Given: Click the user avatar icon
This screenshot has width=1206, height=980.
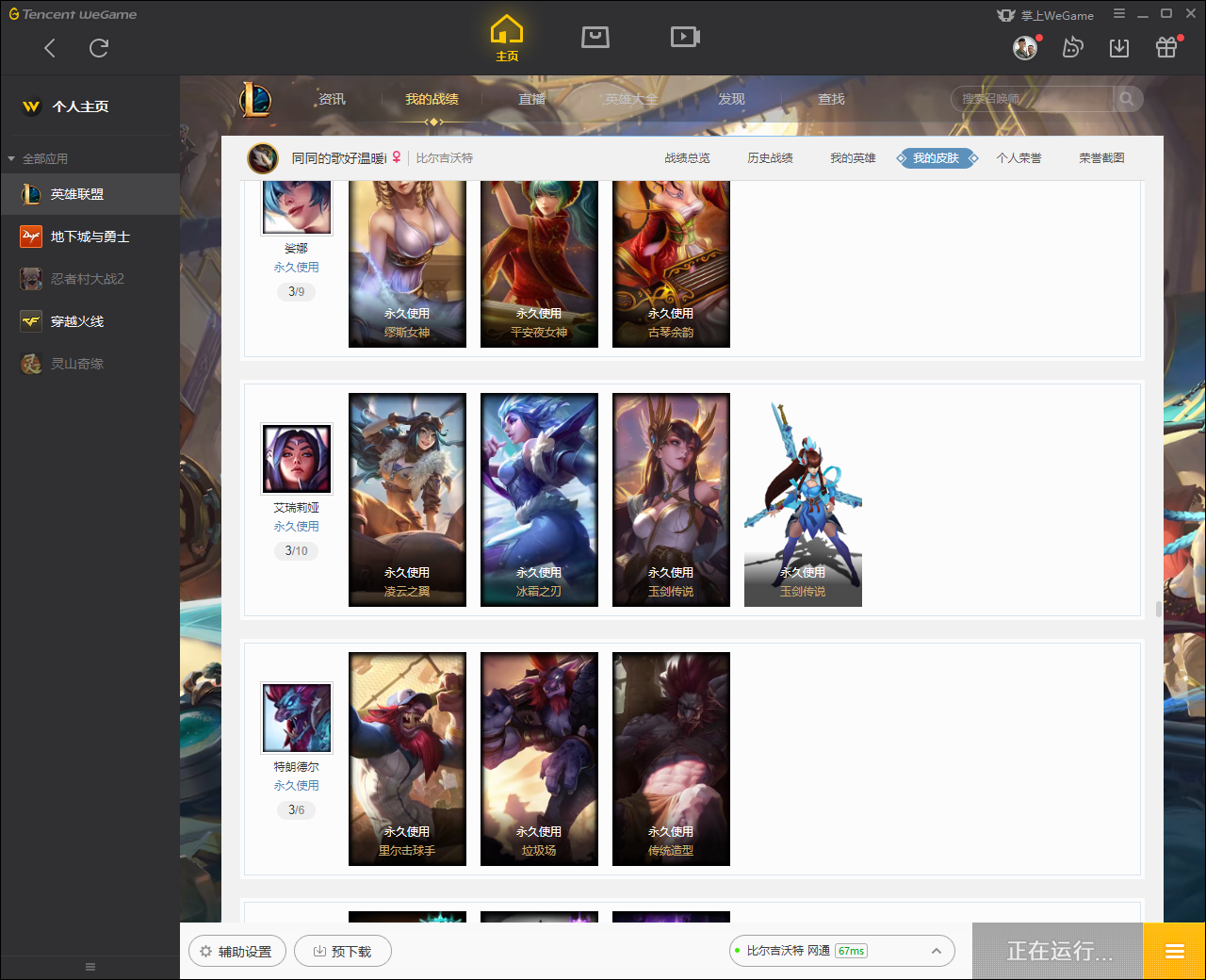Looking at the screenshot, I should pyautogui.click(x=1025, y=47).
